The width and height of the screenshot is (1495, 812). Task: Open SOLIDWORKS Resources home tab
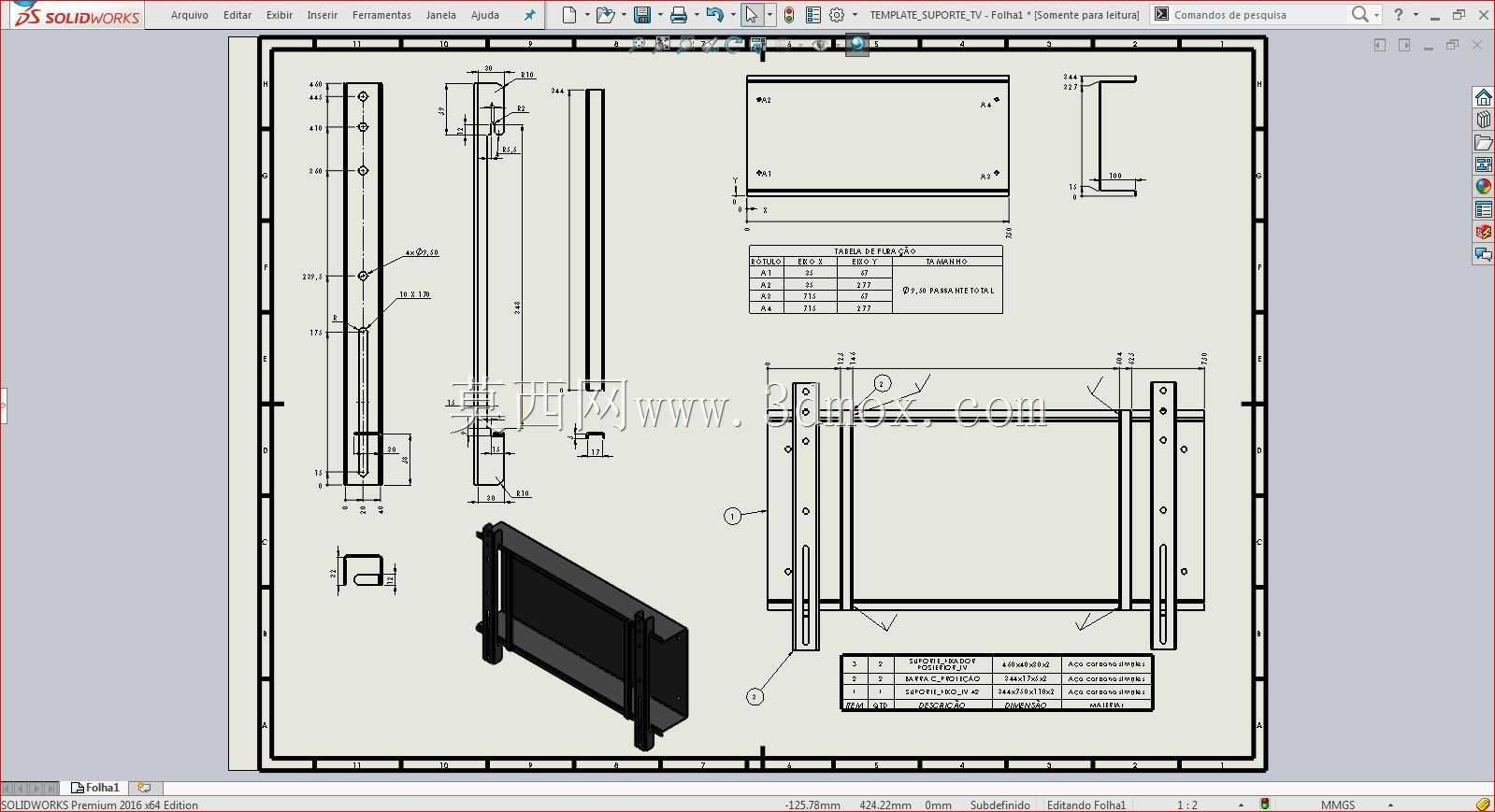(x=1484, y=97)
